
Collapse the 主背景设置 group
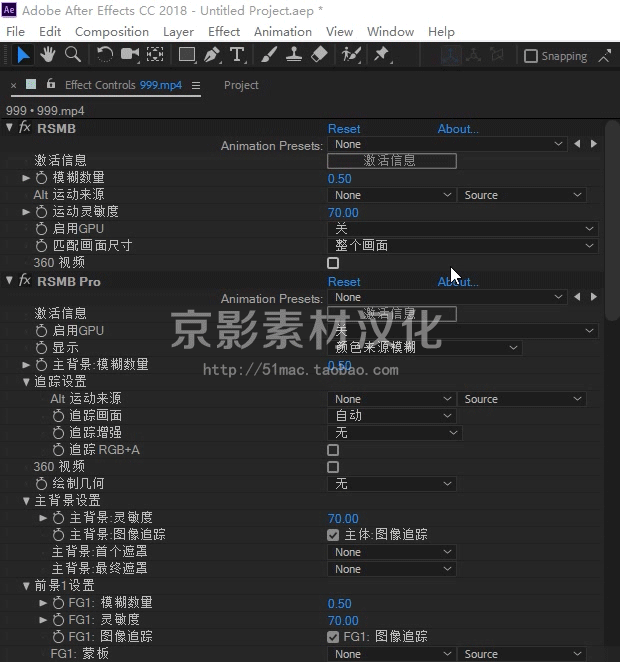coord(26,501)
